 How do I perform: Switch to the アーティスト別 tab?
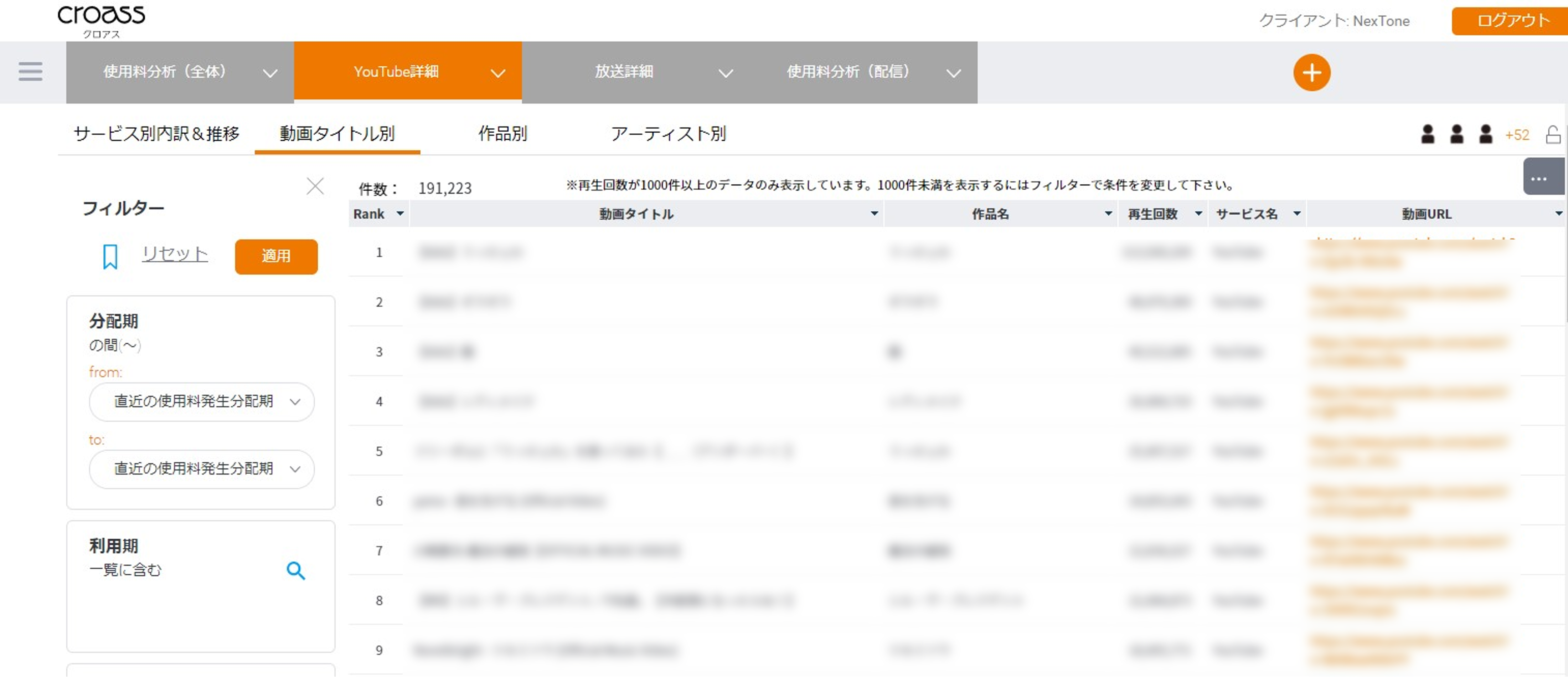pos(668,133)
